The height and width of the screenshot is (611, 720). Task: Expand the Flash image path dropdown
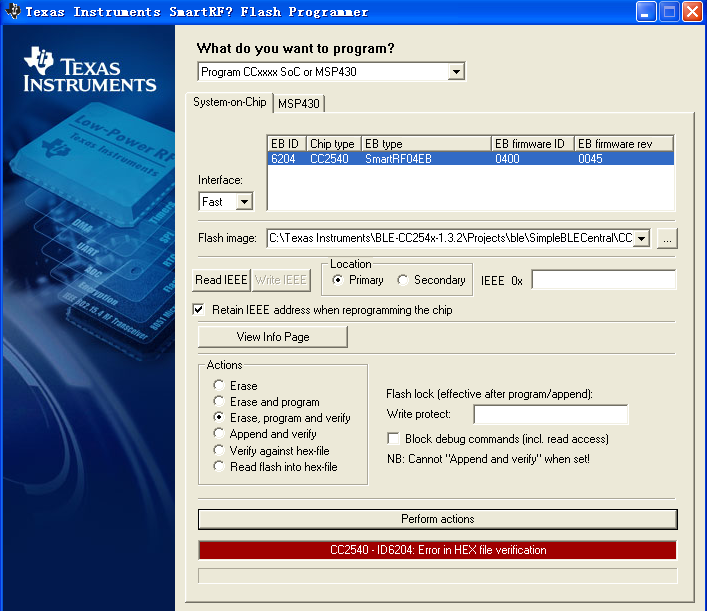641,238
